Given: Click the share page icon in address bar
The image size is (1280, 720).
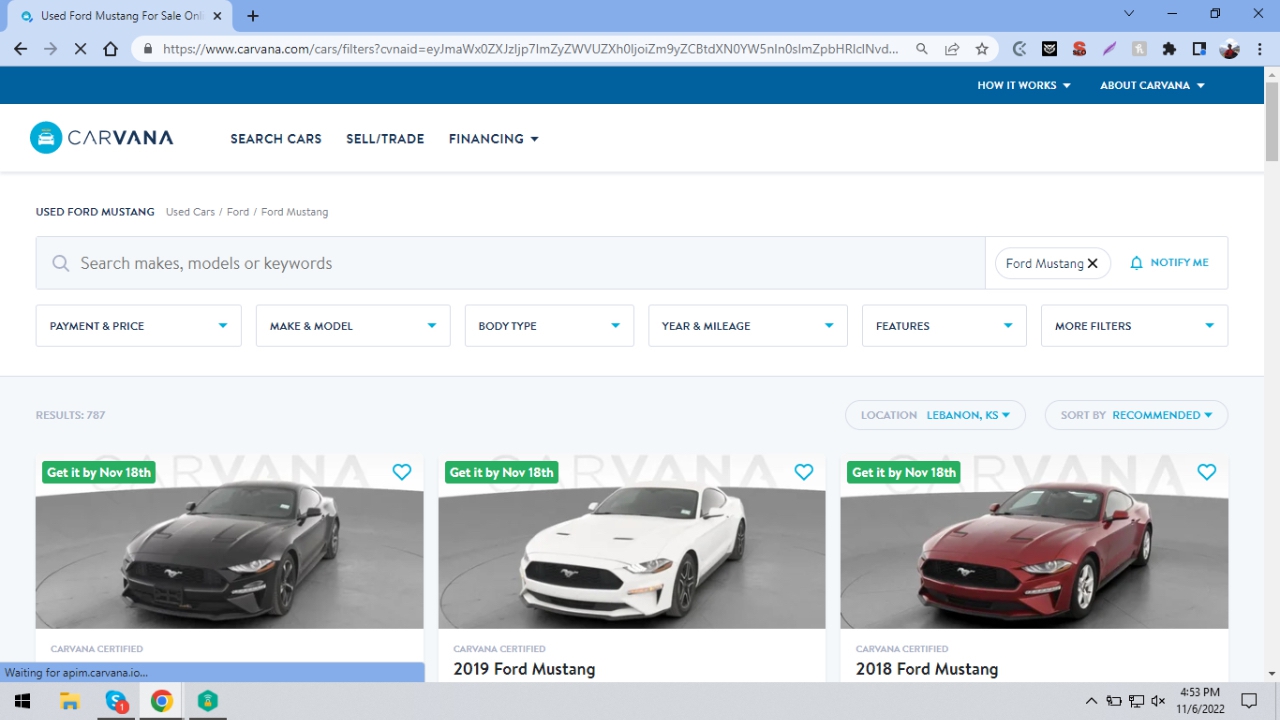Looking at the screenshot, I should (x=952, y=48).
